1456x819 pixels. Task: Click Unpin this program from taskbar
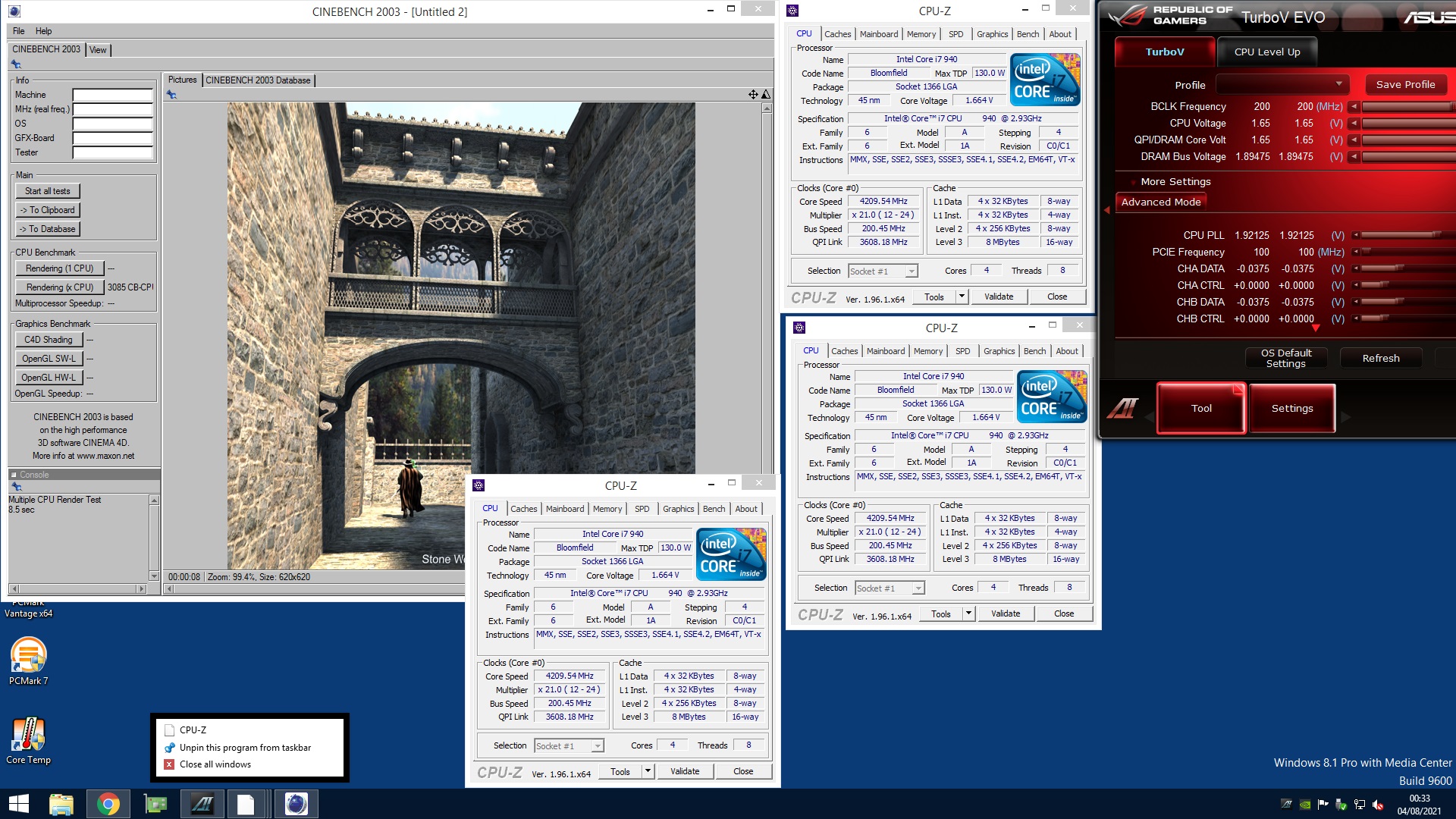pos(245,748)
